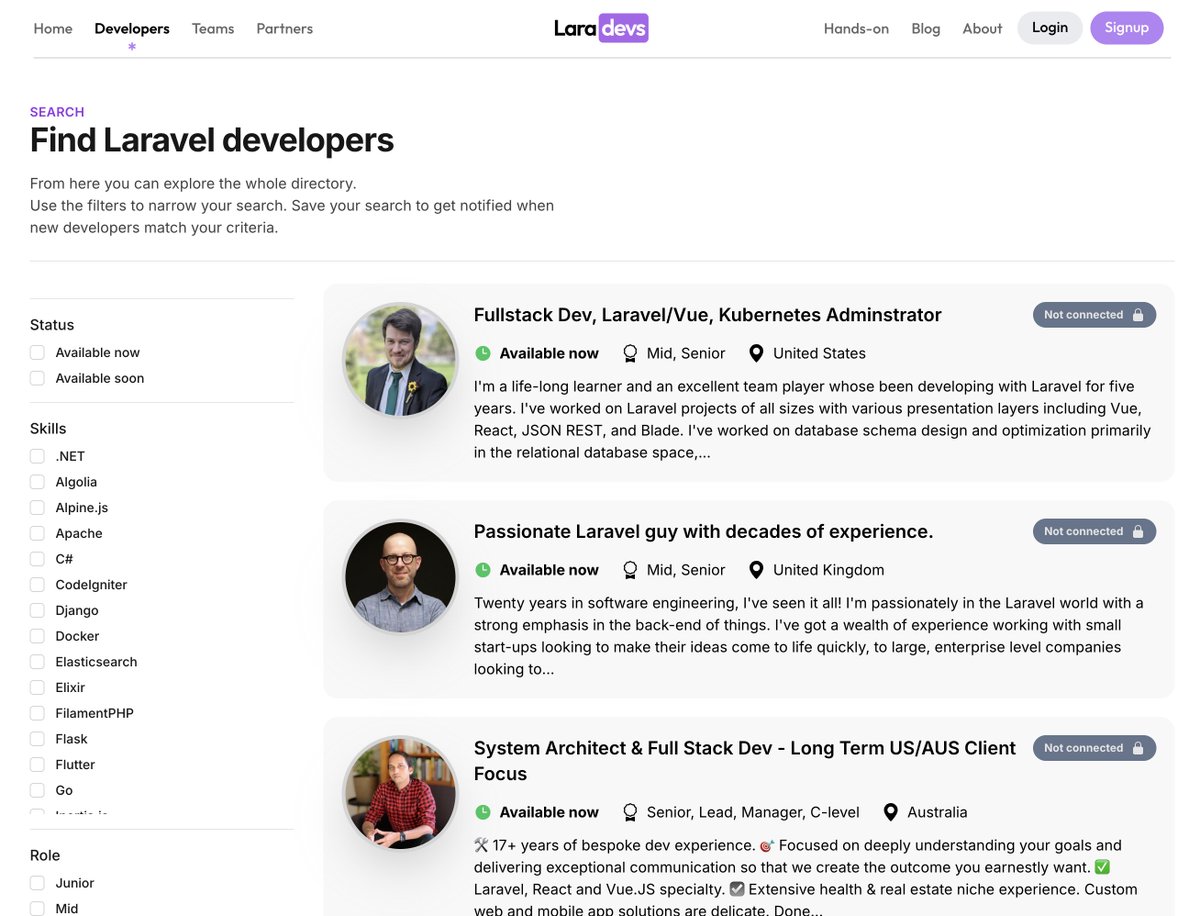
Task: Click the lock icon on the Fullstack Dev card
Action: (x=1138, y=315)
